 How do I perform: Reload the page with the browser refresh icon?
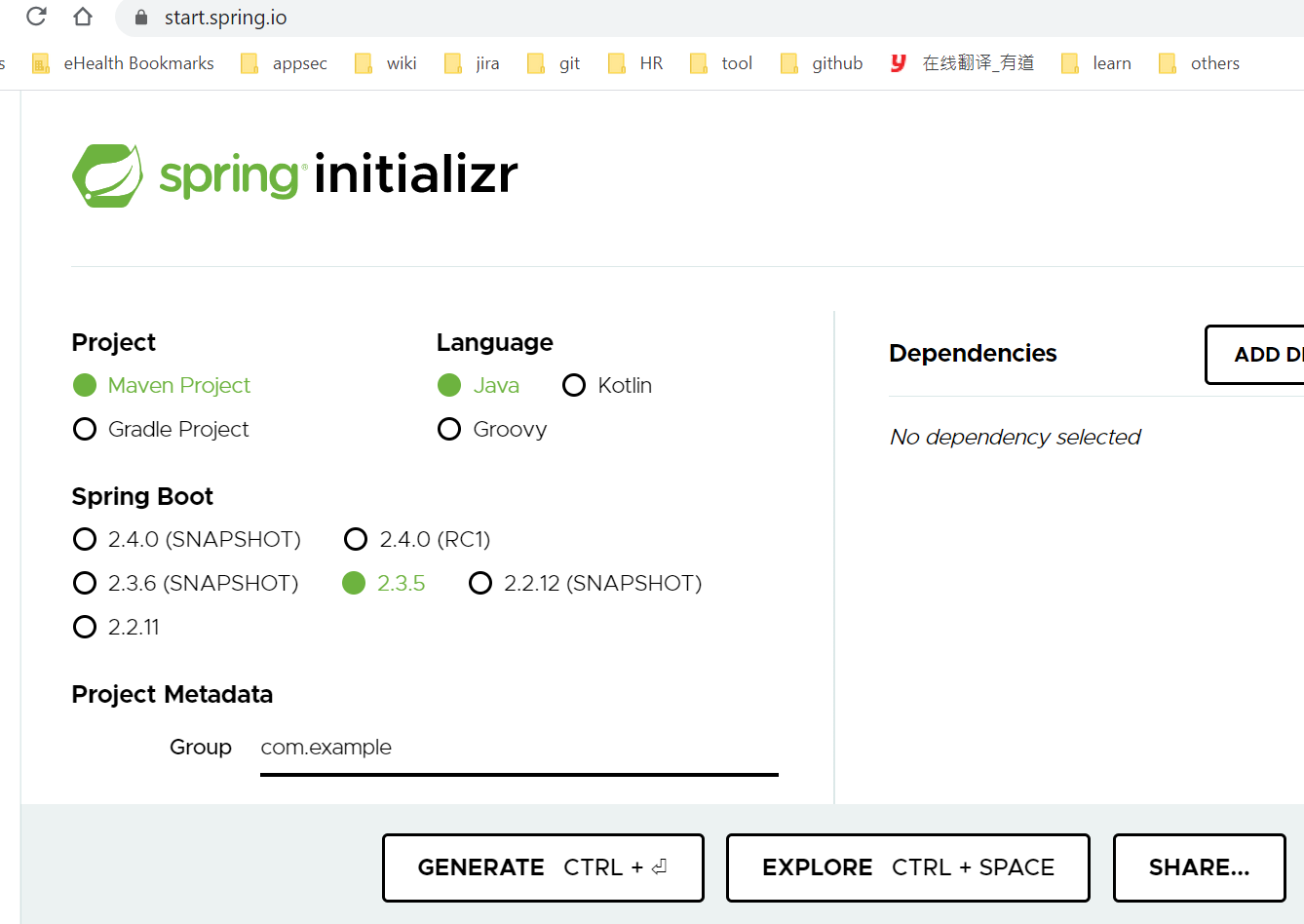tap(36, 17)
